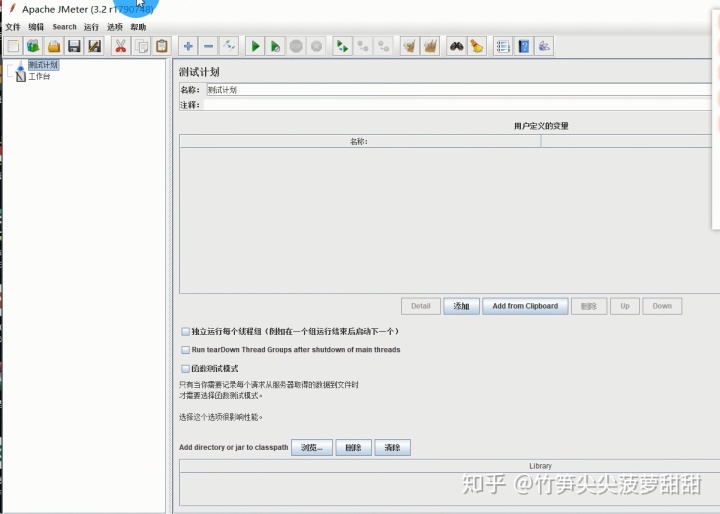Click the Detail button
The image size is (720, 514).
click(421, 306)
